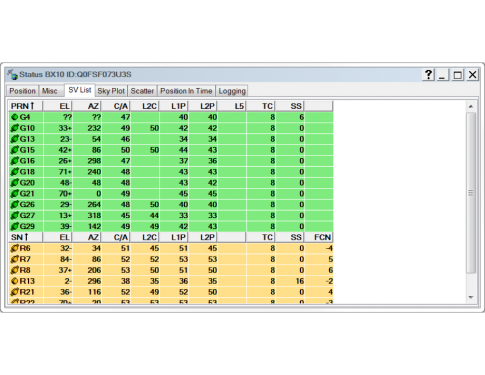Click the GLONASS satellite icon for R6
The width and height of the screenshot is (485, 375).
15,248
